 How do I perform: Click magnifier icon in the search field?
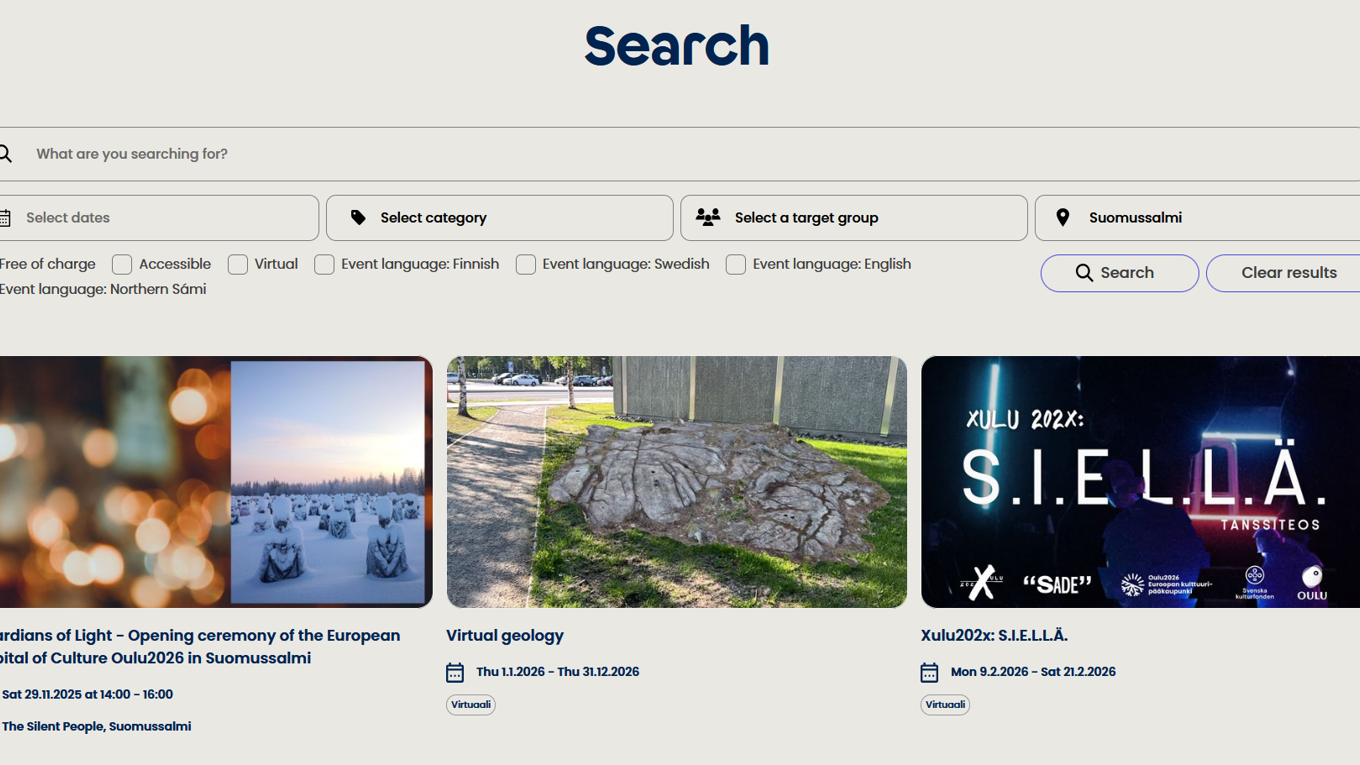coord(6,154)
